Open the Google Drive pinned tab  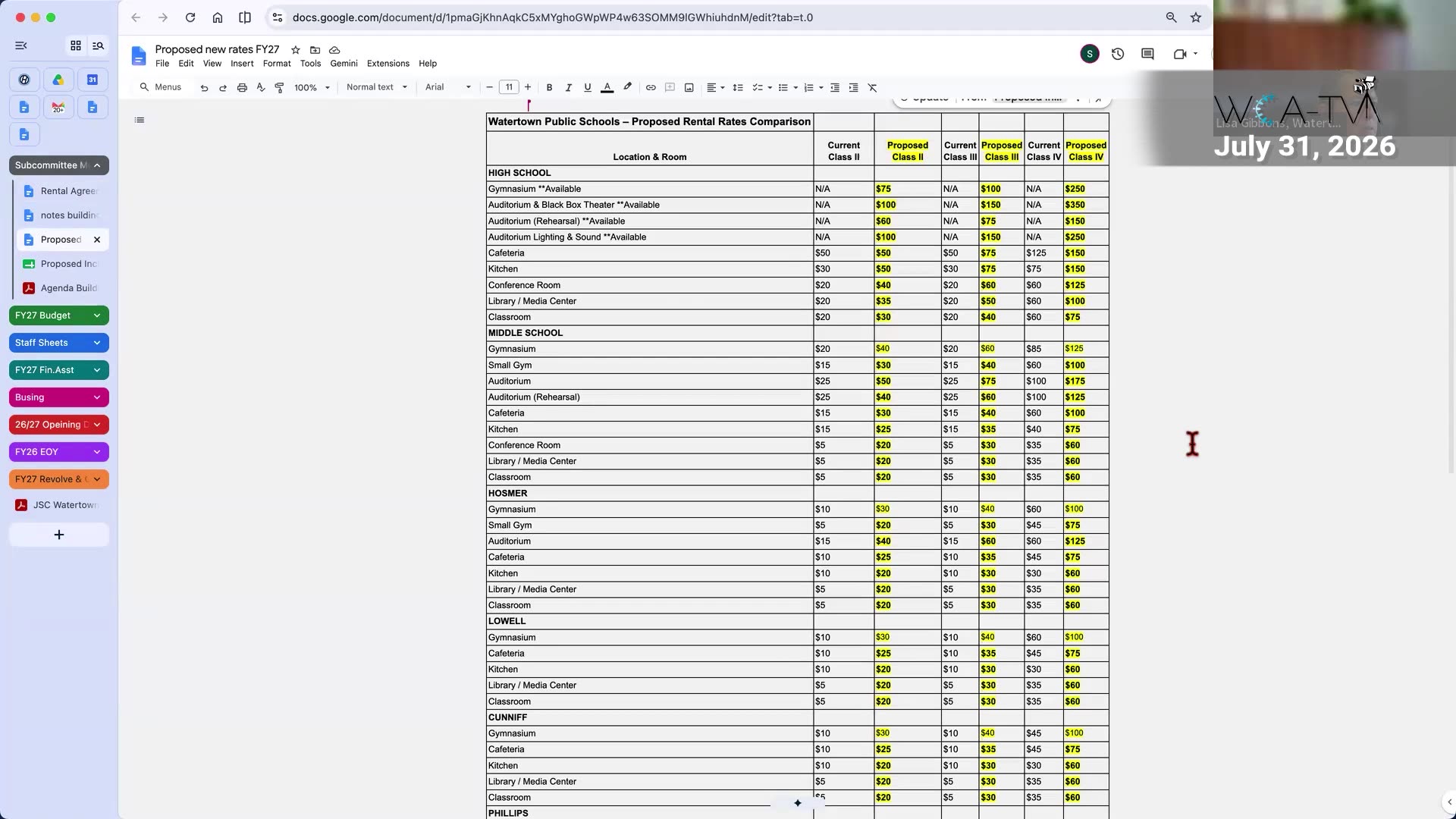click(58, 80)
